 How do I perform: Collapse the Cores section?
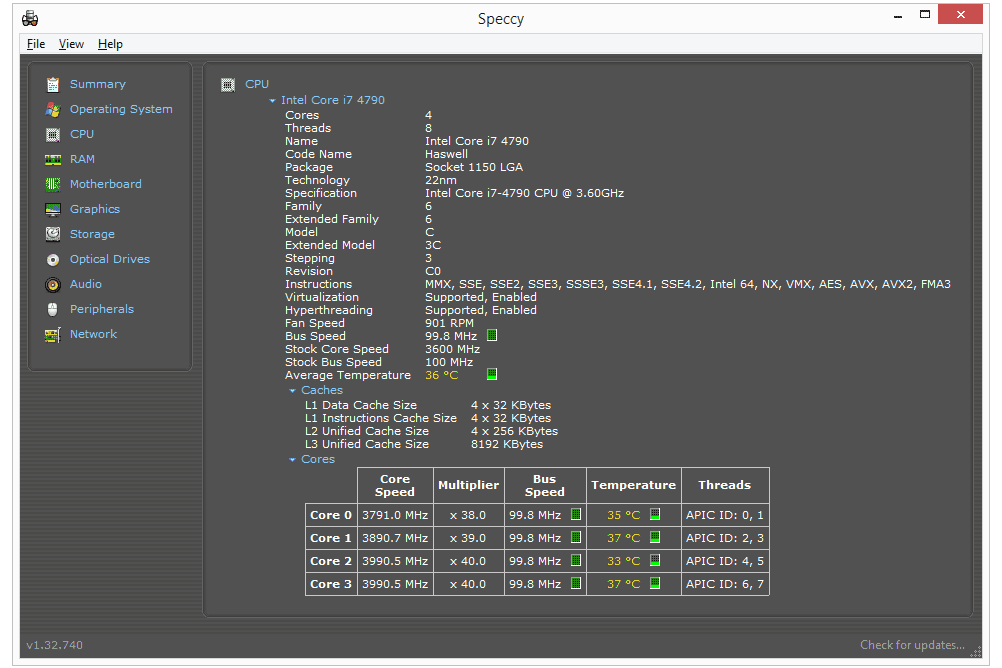tap(292, 460)
